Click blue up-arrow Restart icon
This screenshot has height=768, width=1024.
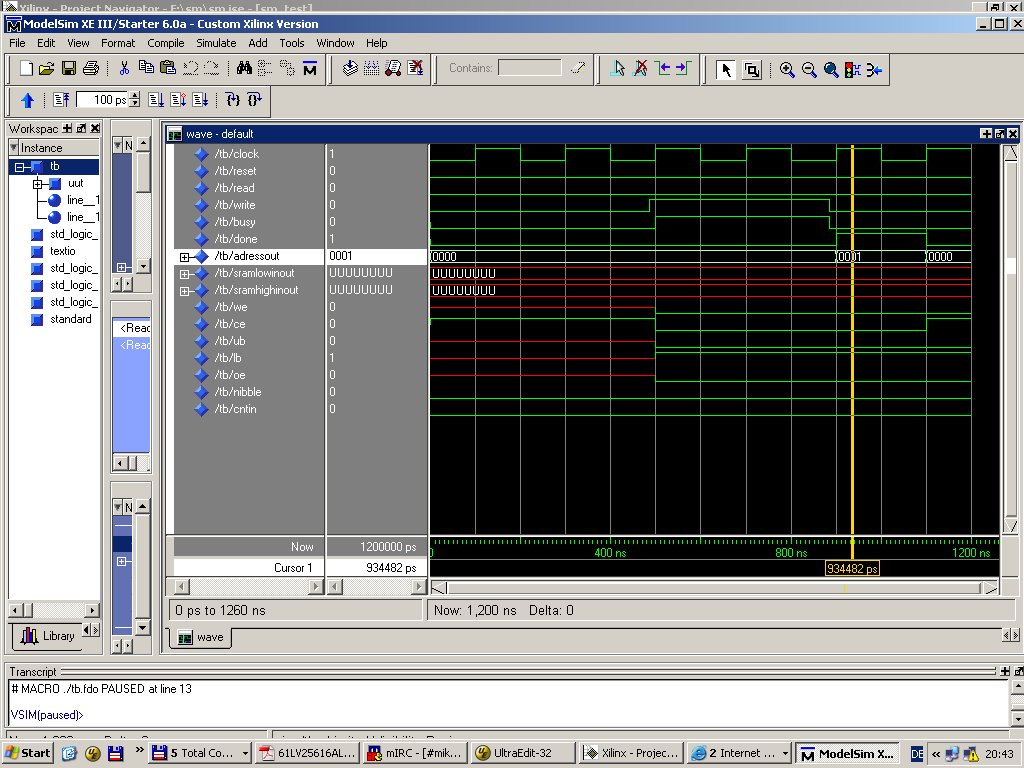point(27,100)
